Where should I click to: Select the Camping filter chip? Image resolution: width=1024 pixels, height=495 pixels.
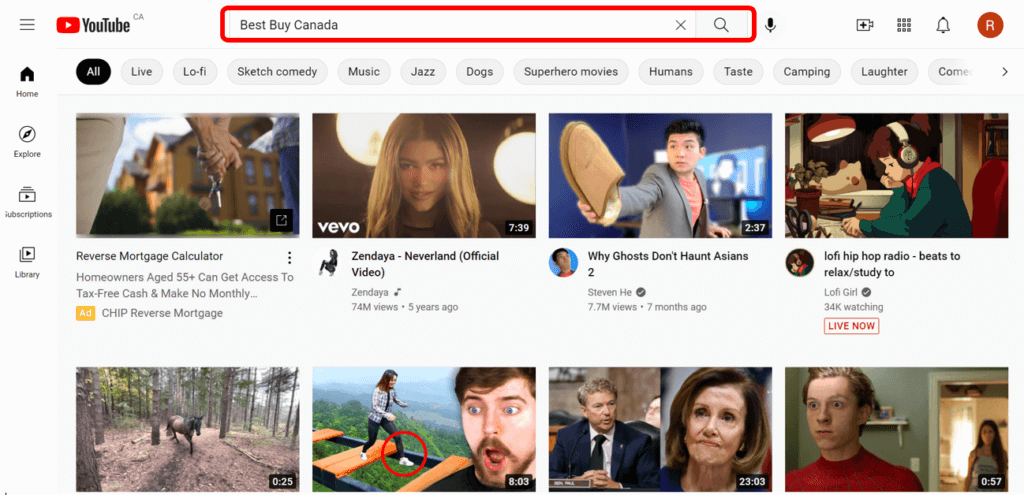click(x=807, y=72)
